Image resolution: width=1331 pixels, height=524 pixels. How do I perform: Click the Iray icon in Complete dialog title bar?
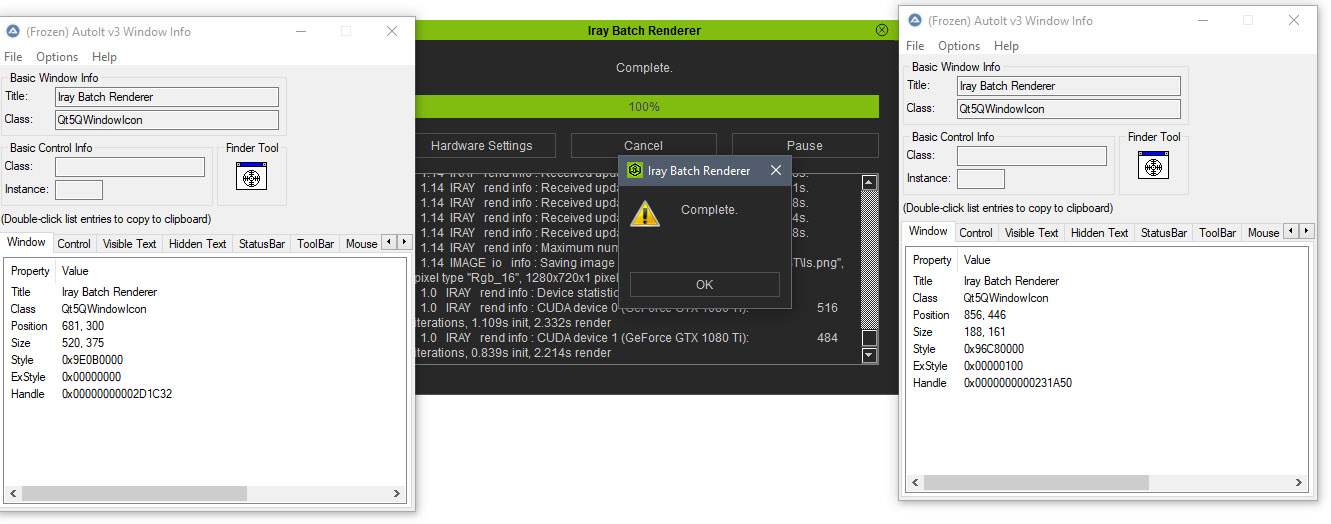(634, 171)
